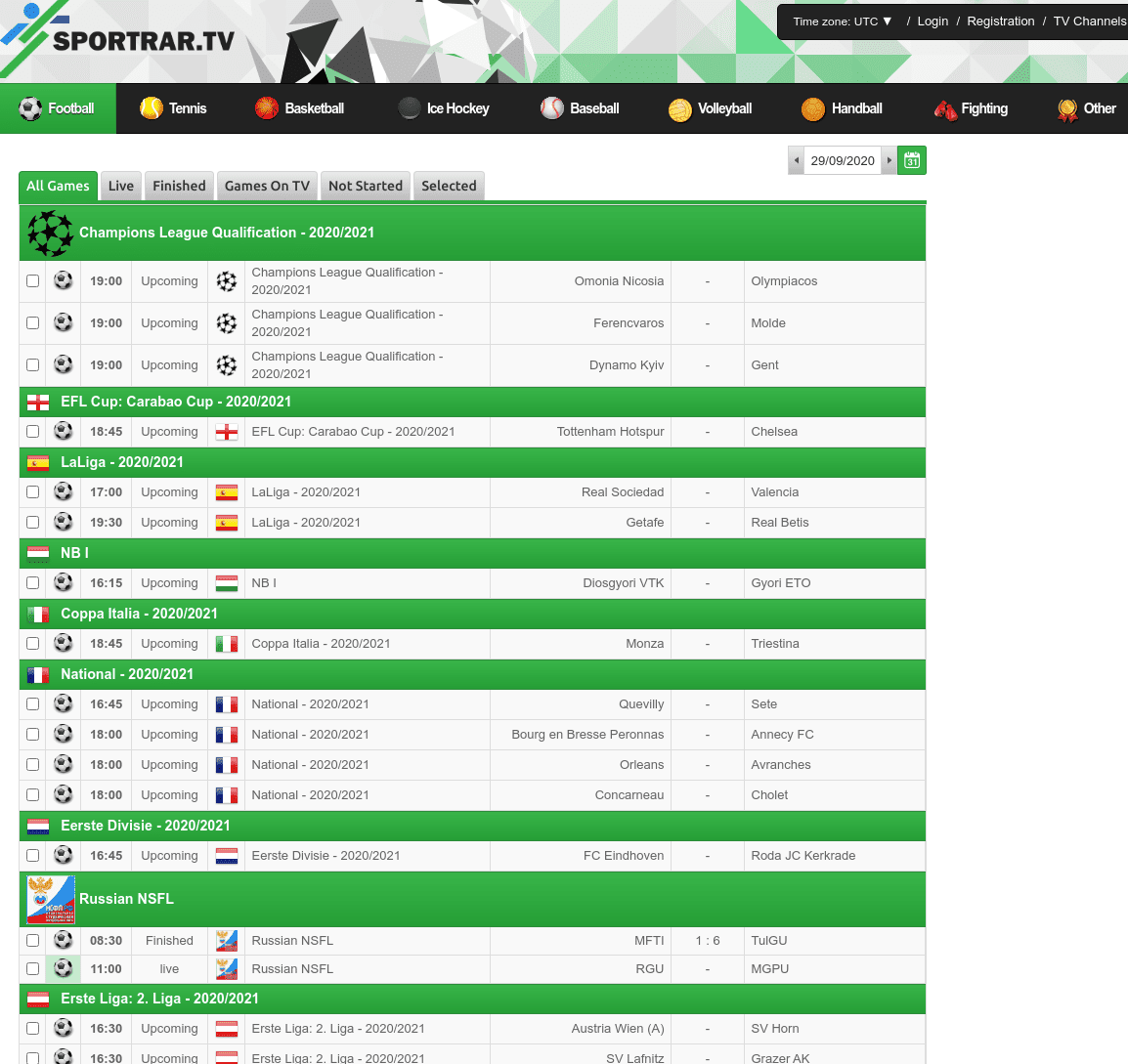Tick the checkbox for Real Sociedad vs Valencia
The image size is (1128, 1064).
pyautogui.click(x=32, y=491)
